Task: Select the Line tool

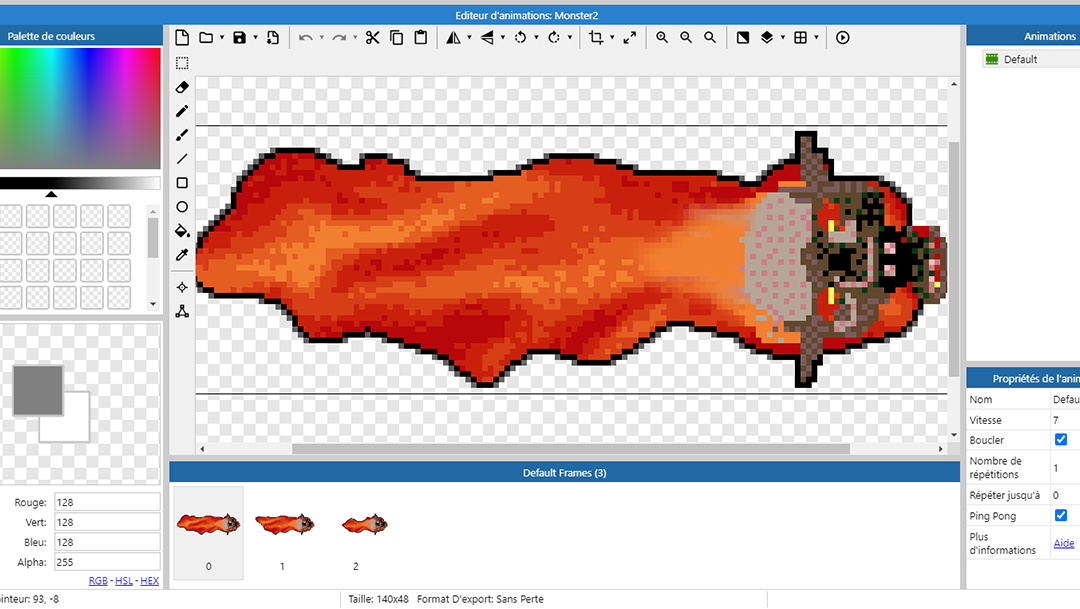Action: coord(182,159)
